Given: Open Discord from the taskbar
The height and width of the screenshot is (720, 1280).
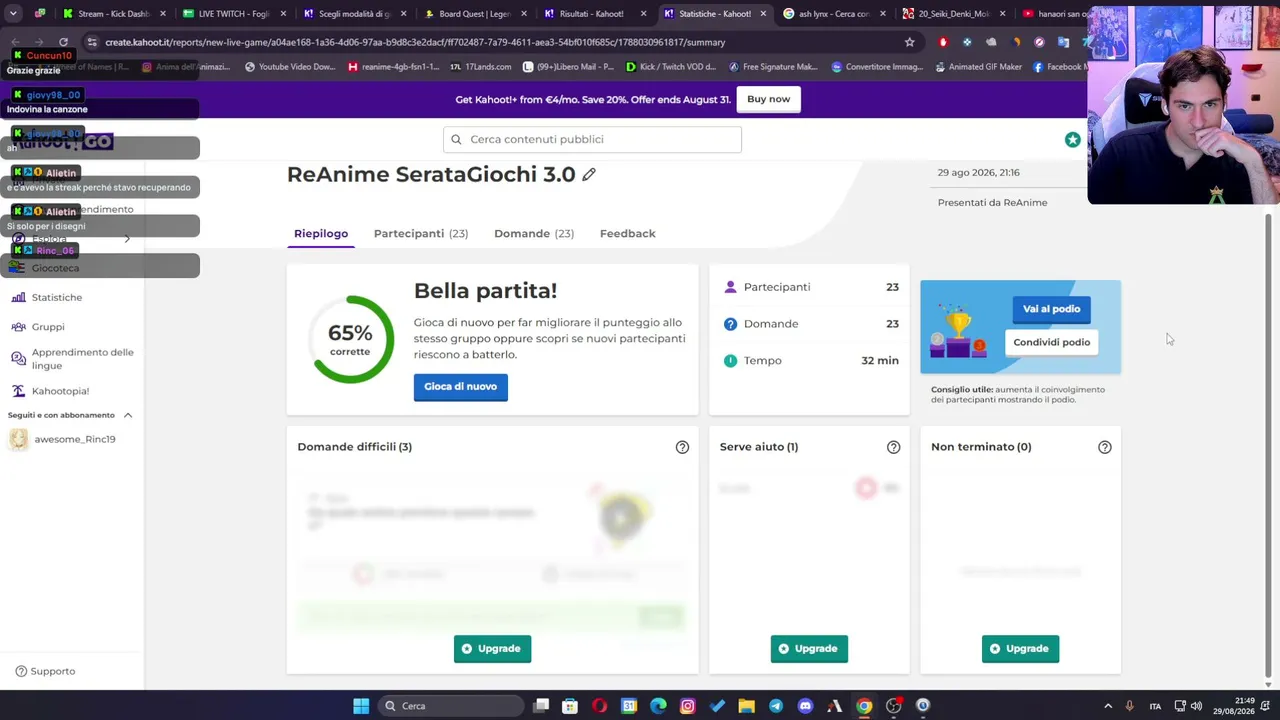Looking at the screenshot, I should pyautogui.click(x=805, y=706).
